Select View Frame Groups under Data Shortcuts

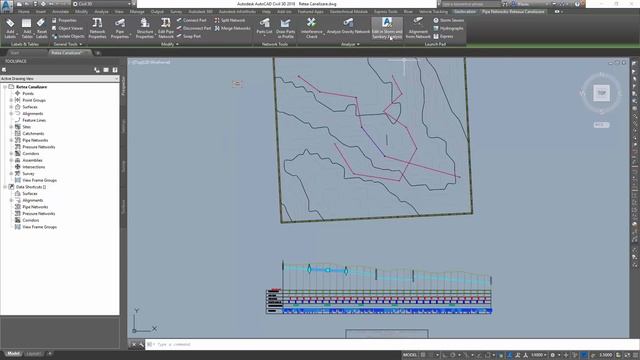pyautogui.click(x=39, y=227)
